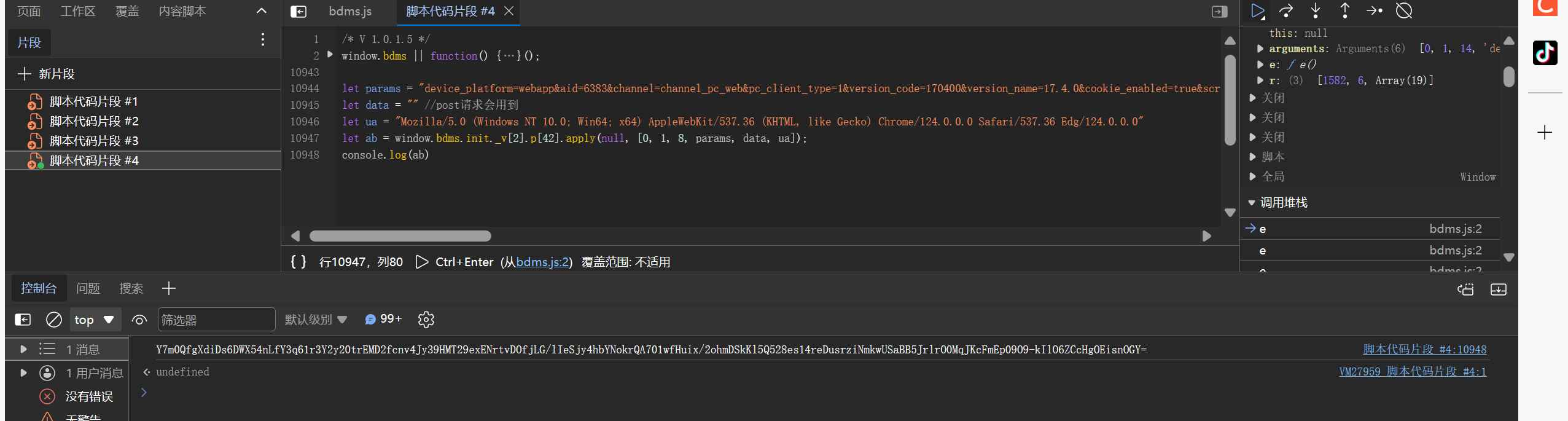Expand the arguments scope variable
1568x421 pixels.
point(1260,49)
